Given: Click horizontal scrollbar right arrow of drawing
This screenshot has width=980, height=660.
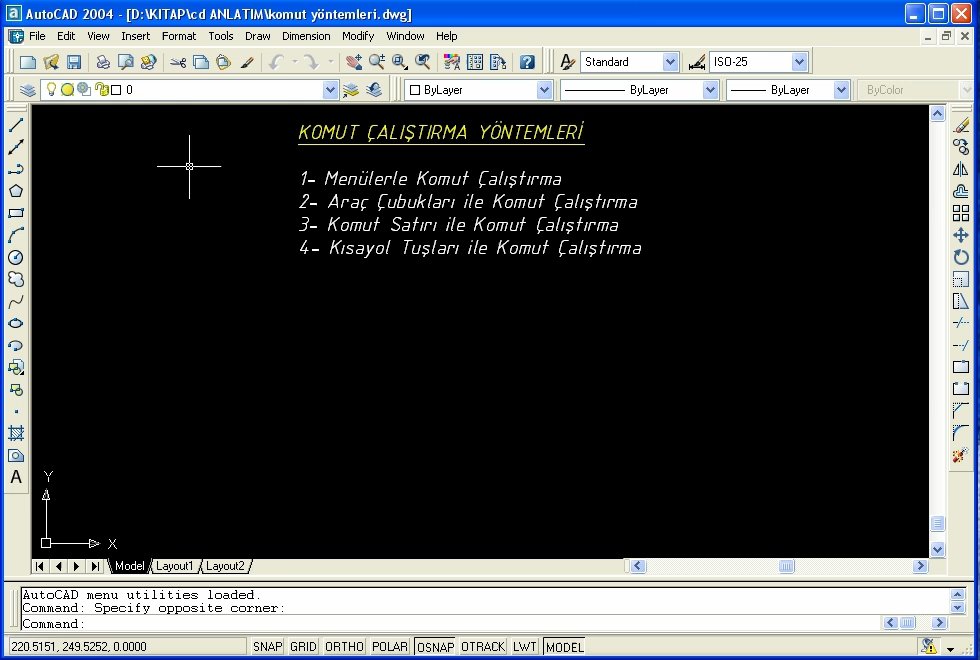Looking at the screenshot, I should [x=920, y=566].
